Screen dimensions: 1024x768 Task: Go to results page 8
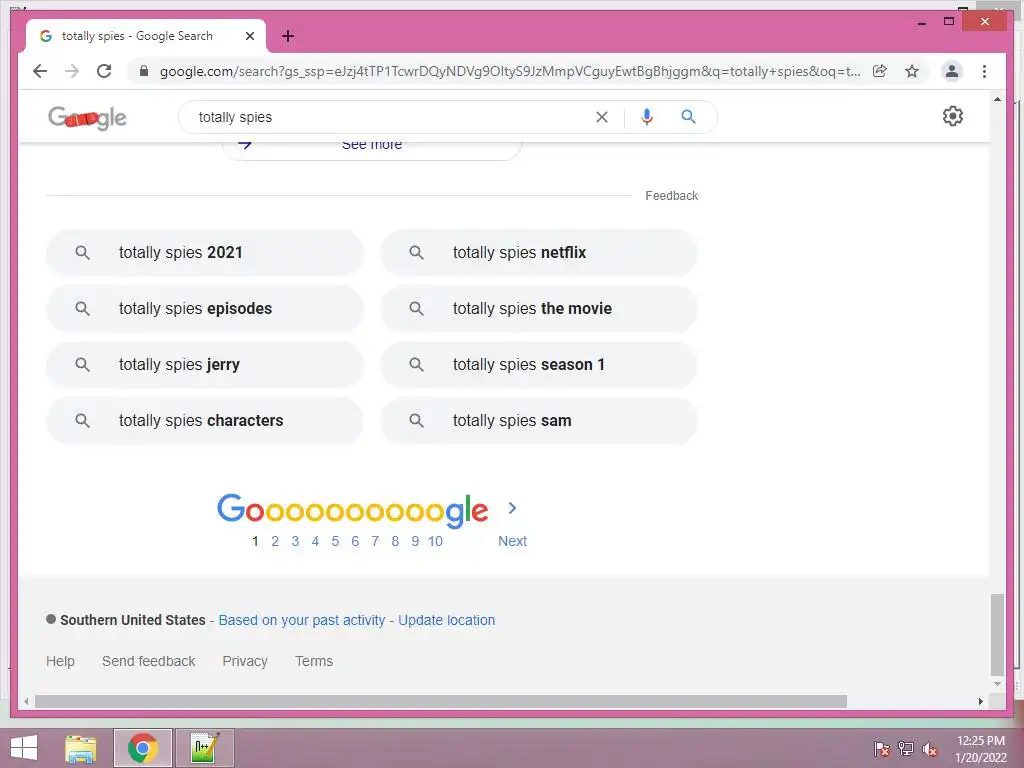[x=395, y=541]
